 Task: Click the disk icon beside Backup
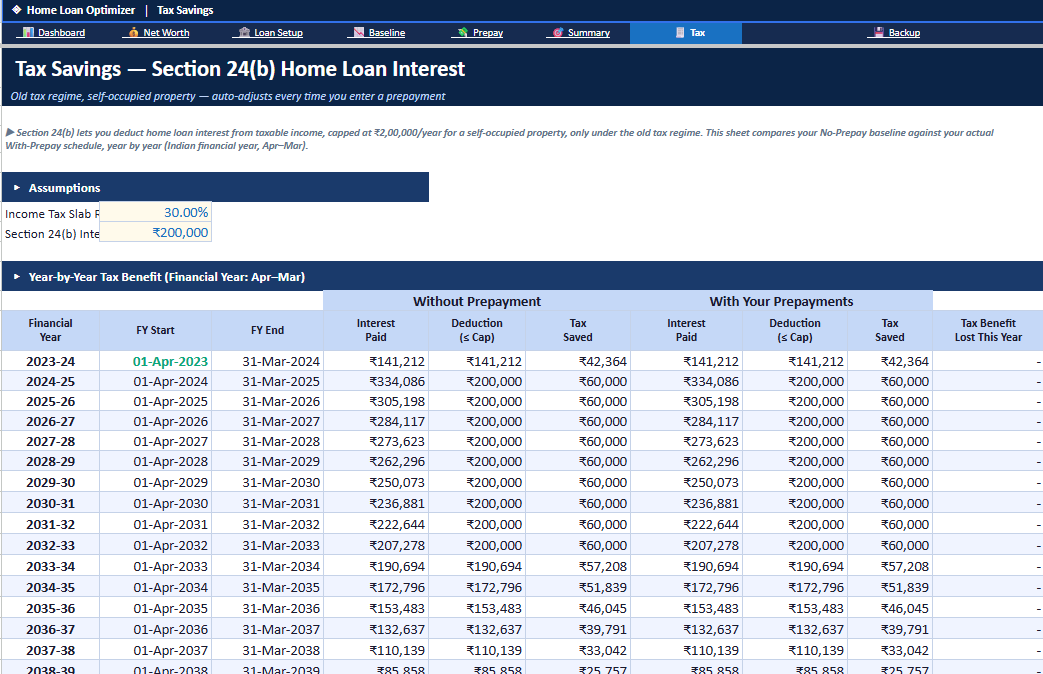coord(879,33)
